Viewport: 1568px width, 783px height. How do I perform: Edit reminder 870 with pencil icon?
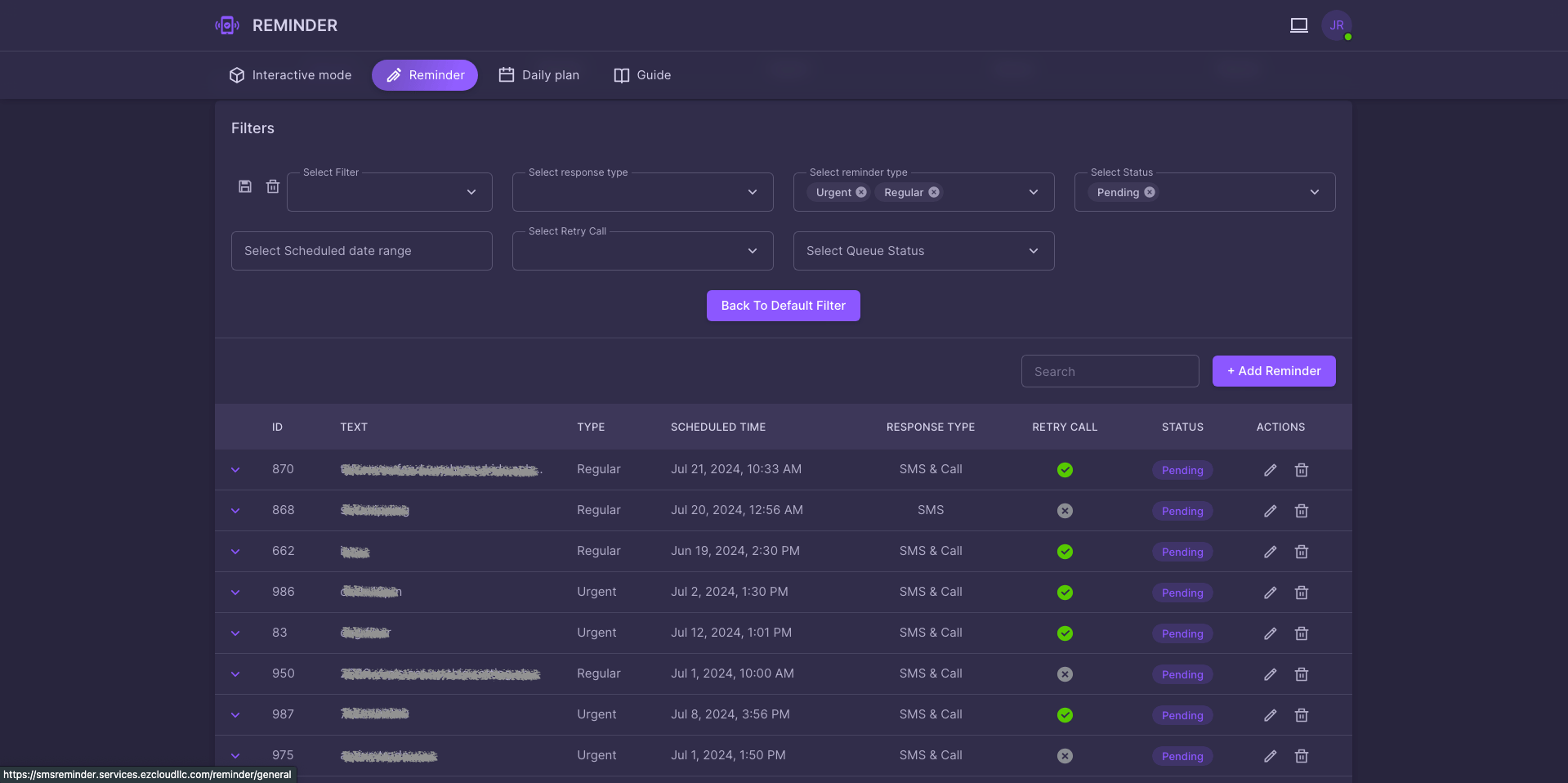[x=1270, y=470]
